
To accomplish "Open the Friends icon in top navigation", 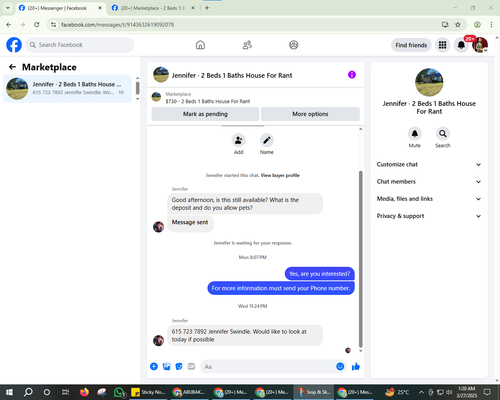I will click(247, 45).
